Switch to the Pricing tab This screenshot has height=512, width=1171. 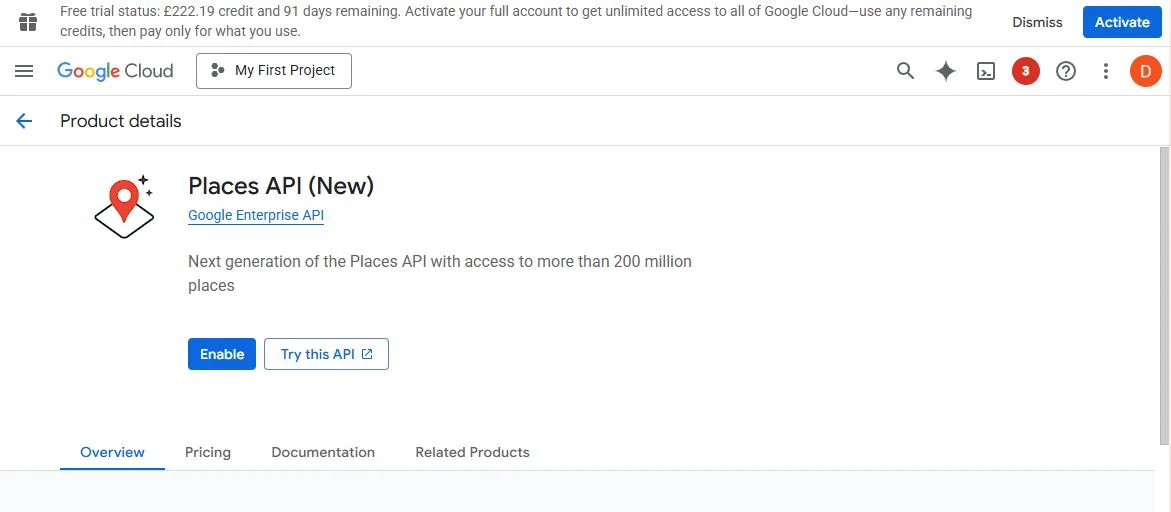pyautogui.click(x=208, y=452)
